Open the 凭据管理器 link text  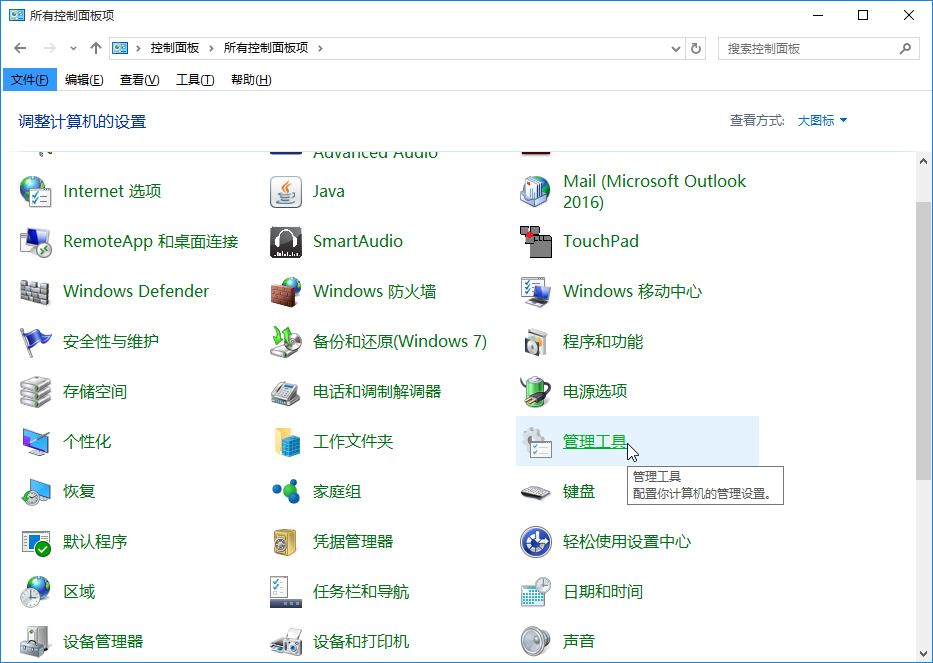[353, 542]
